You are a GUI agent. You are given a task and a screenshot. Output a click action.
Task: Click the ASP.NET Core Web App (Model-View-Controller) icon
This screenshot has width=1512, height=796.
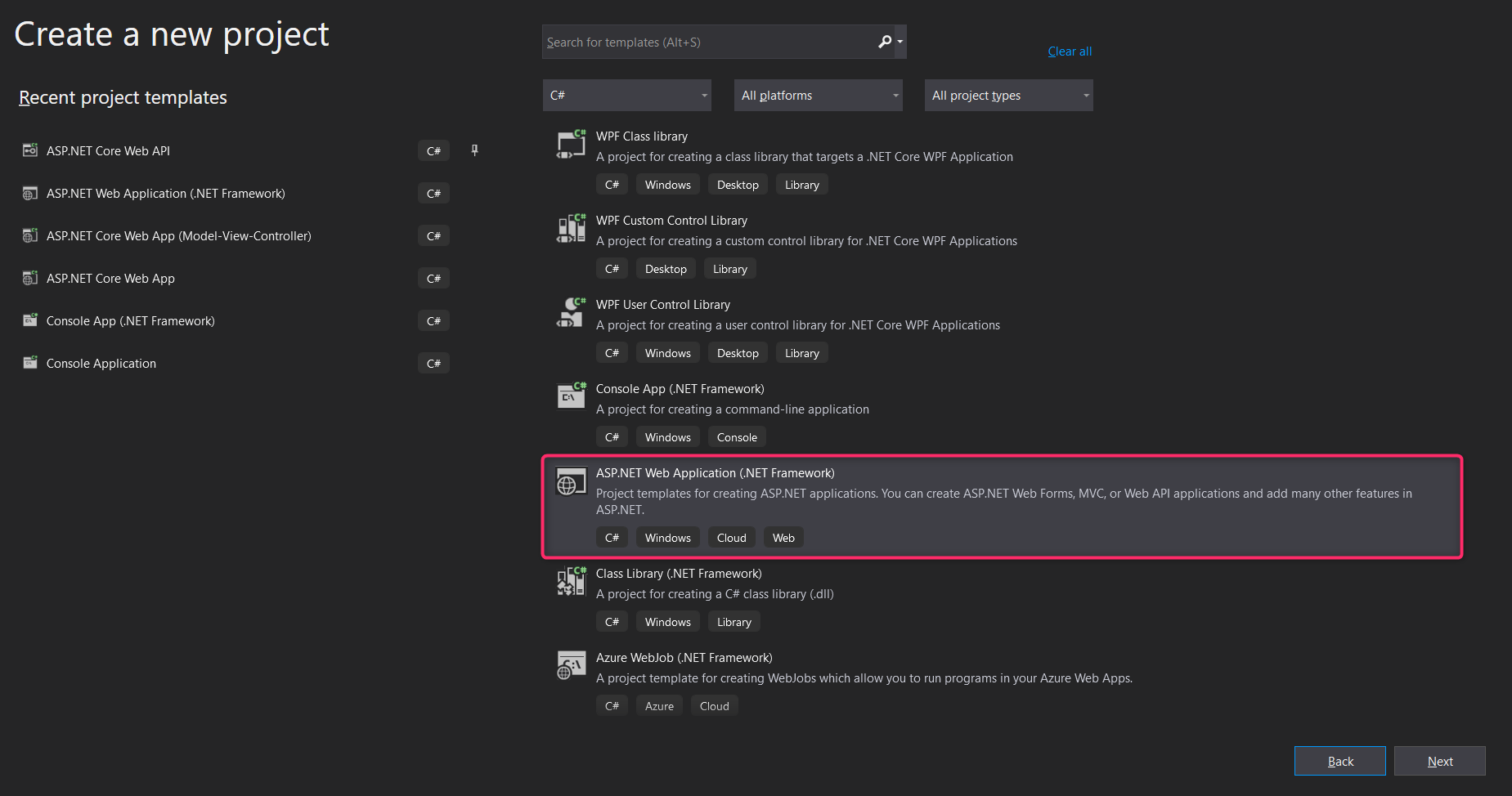click(30, 235)
